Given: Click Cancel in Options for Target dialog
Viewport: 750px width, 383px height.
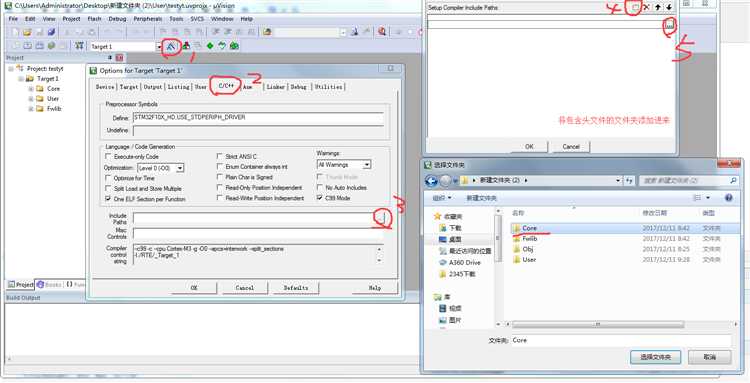Looking at the screenshot, I should pos(244,288).
